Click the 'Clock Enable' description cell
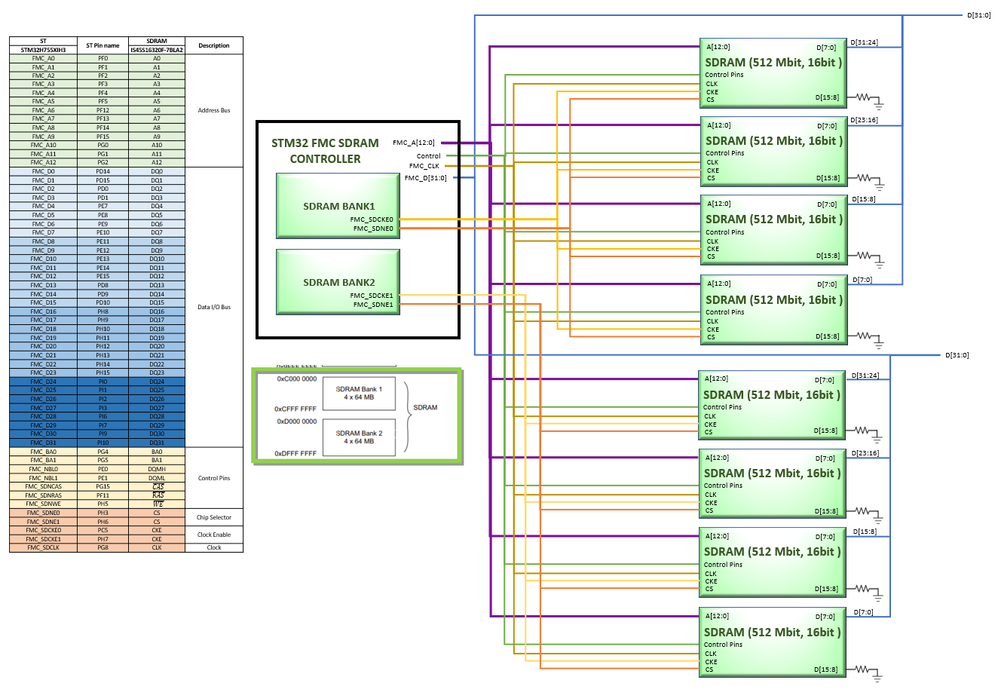 click(x=214, y=534)
